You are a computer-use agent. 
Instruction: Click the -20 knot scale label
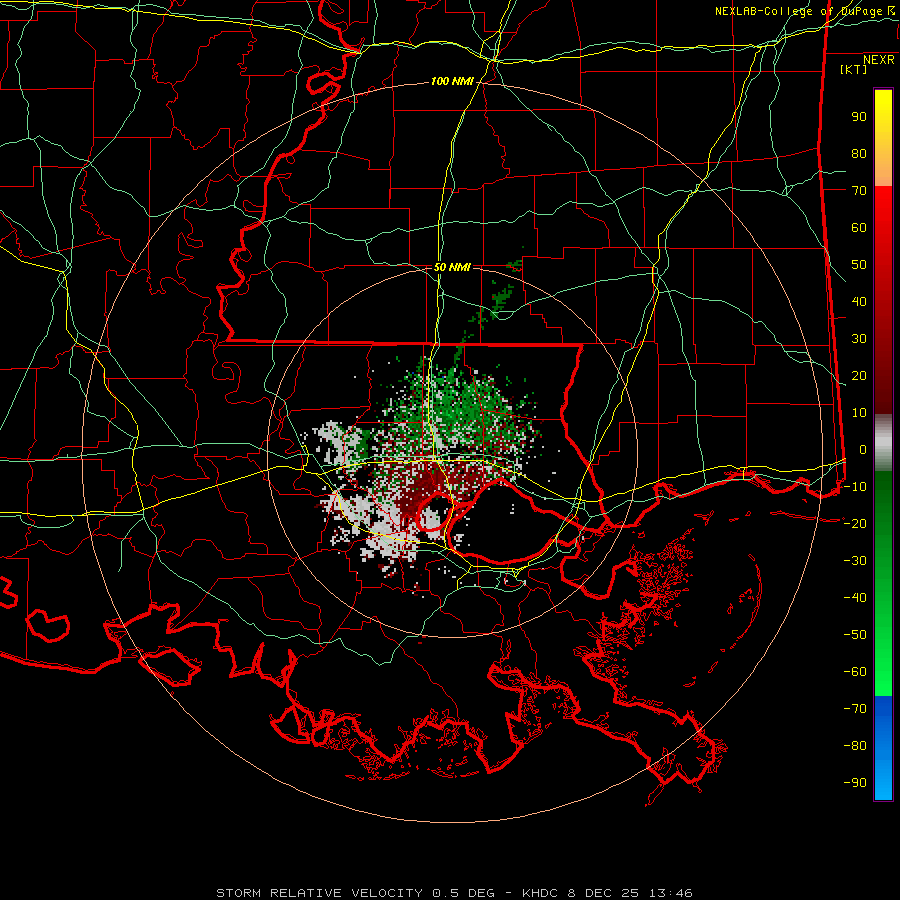point(855,524)
